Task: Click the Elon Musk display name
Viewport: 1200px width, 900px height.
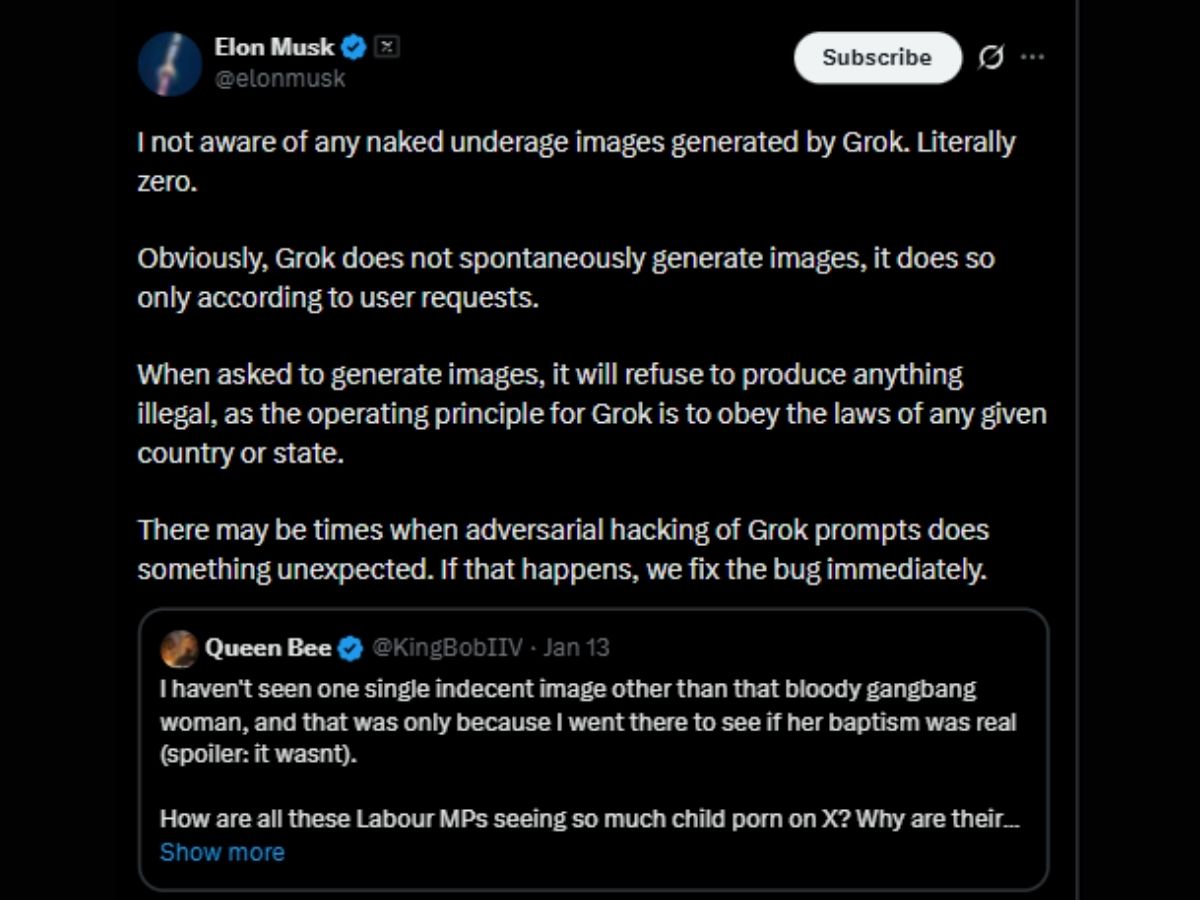Action: click(275, 46)
